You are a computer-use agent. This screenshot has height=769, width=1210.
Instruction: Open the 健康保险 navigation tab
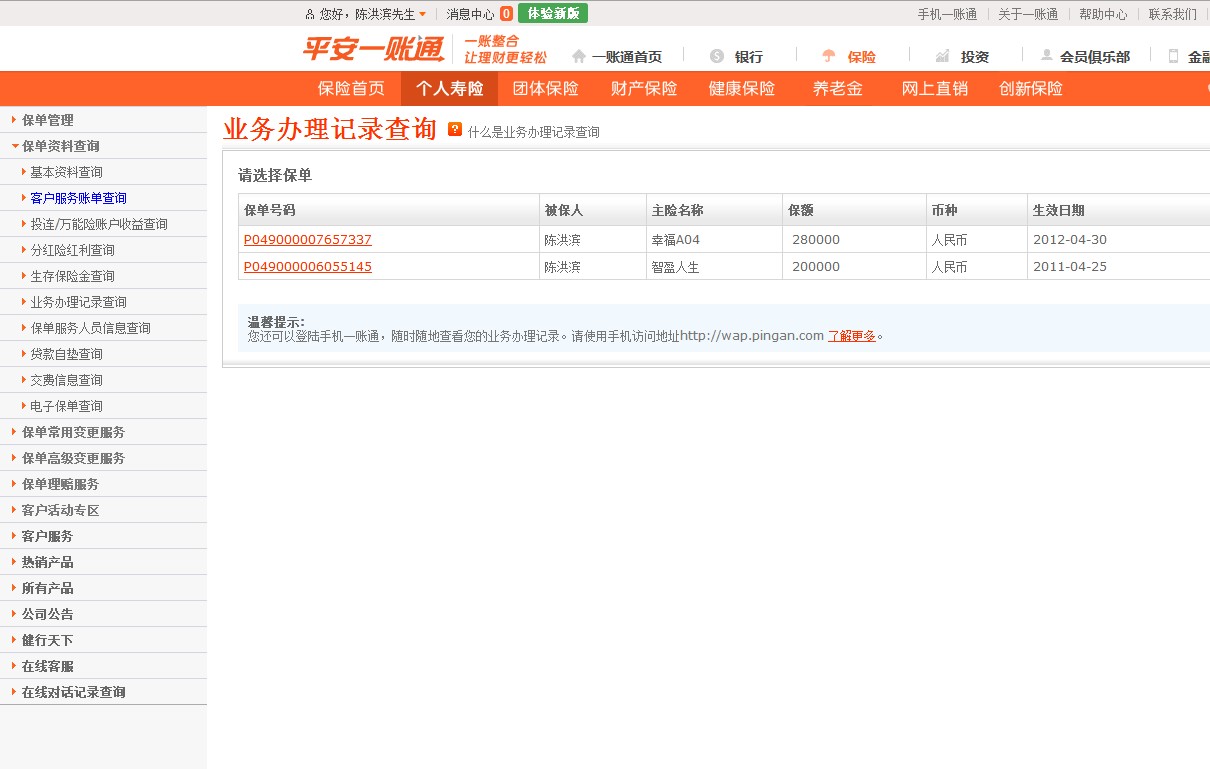[741, 89]
